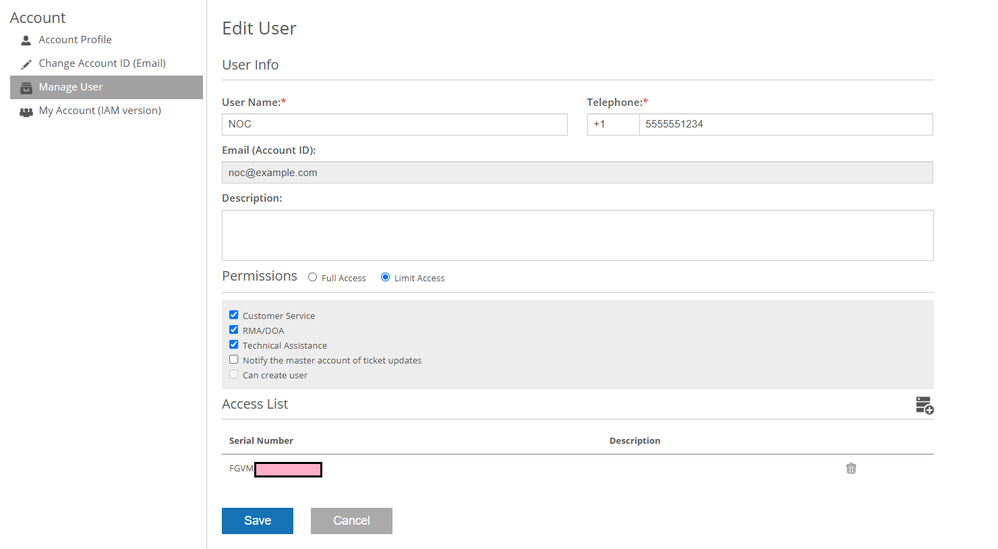Click the Change Account ID pencil icon

[x=26, y=64]
